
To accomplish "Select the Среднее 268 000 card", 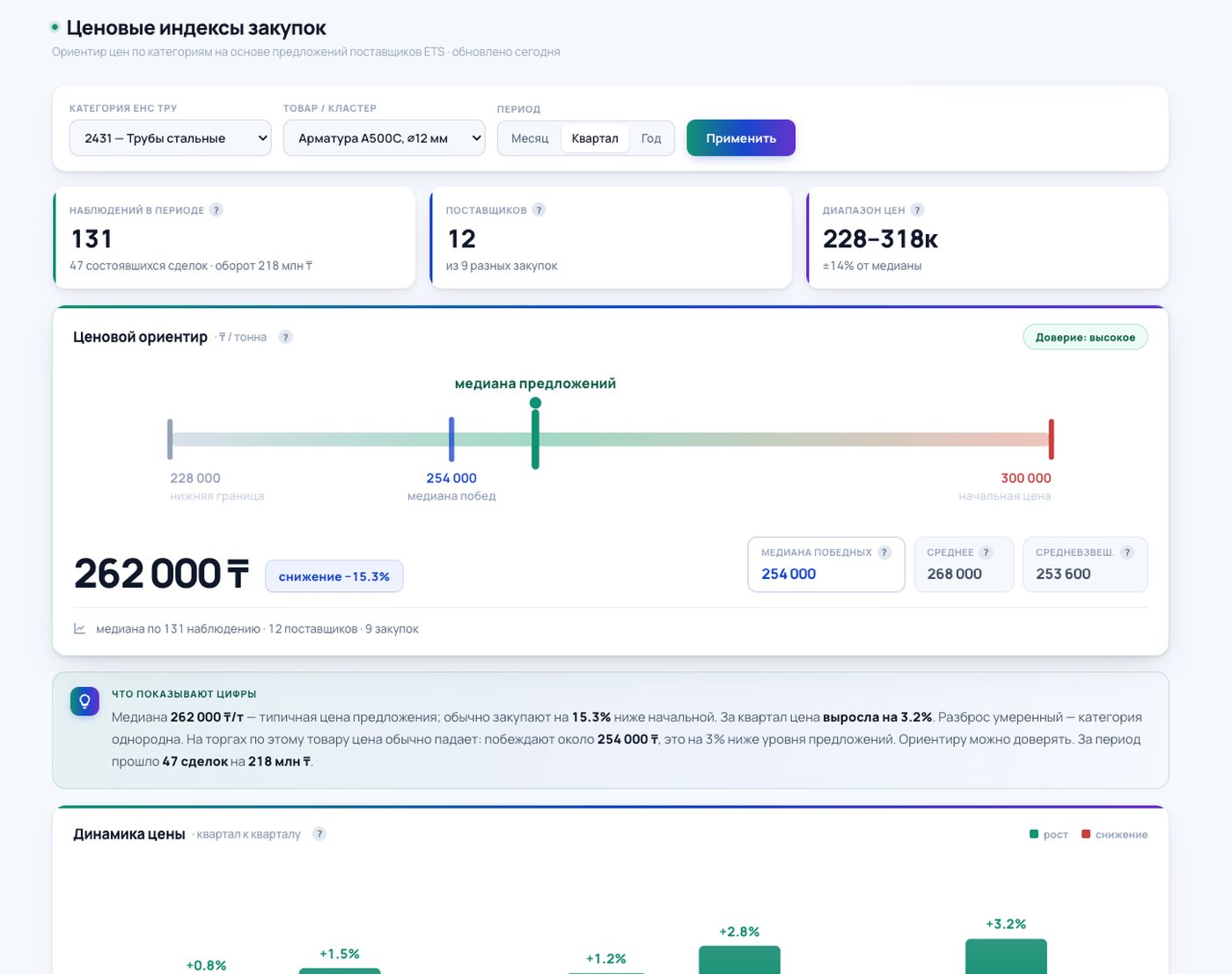I will point(964,564).
